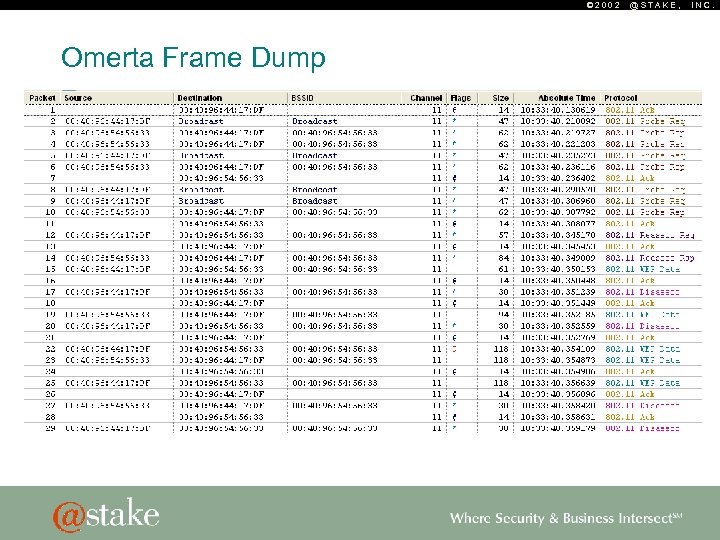This screenshot has width=720, height=540.
Task: Click the Protocol column header
Action: [x=620, y=98]
